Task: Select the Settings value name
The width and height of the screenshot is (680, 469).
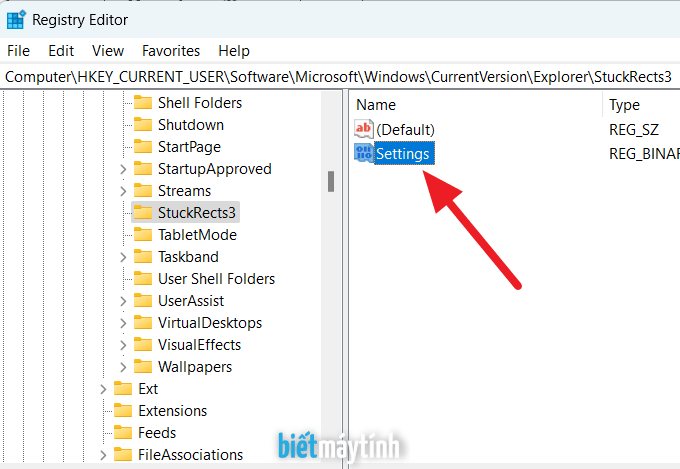Action: coord(403,154)
